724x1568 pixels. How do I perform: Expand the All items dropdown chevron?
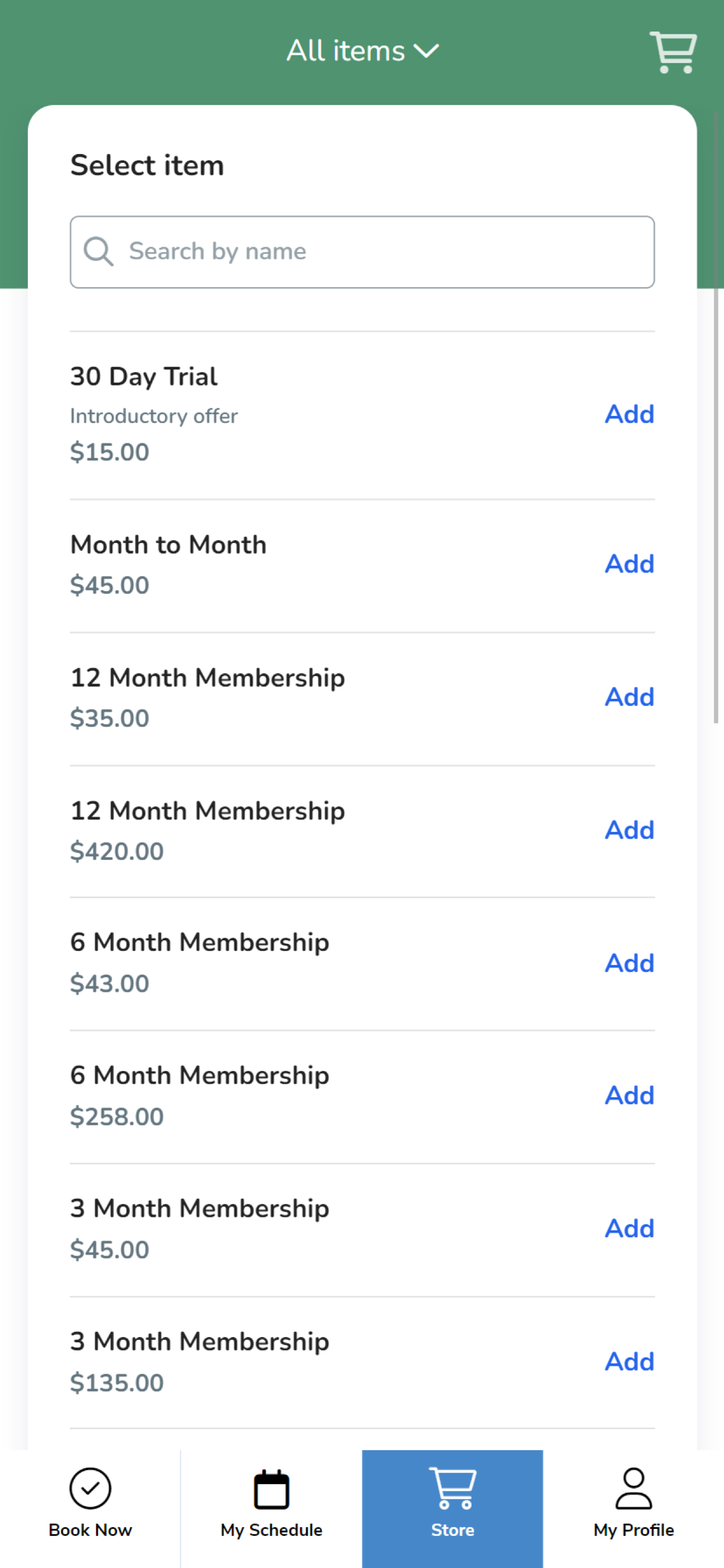tap(426, 51)
